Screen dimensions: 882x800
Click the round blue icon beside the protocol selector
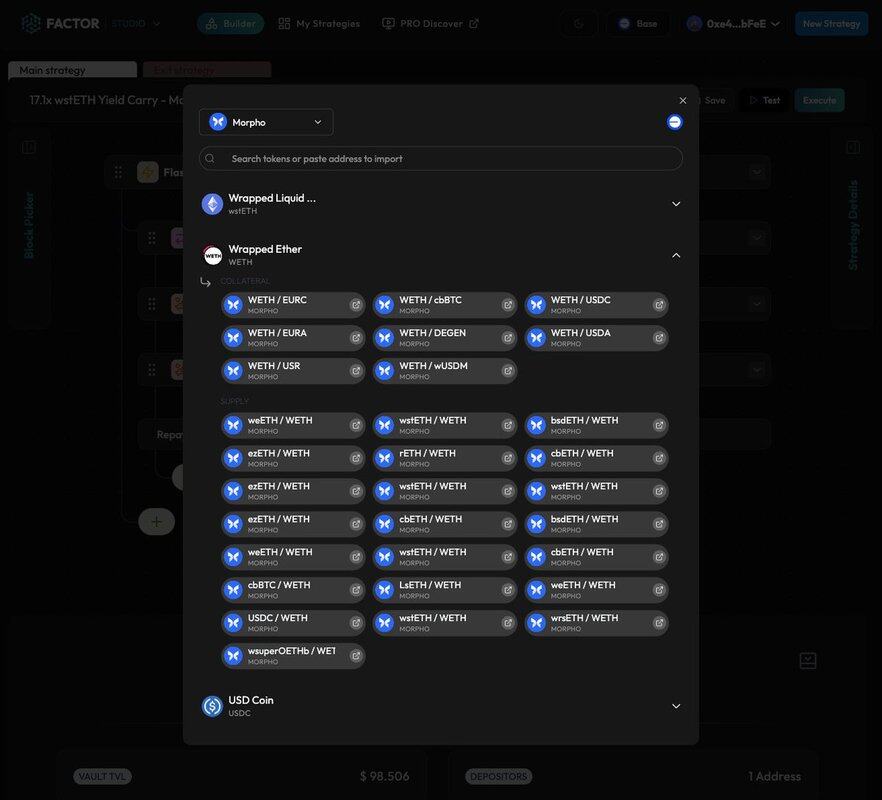coord(675,122)
